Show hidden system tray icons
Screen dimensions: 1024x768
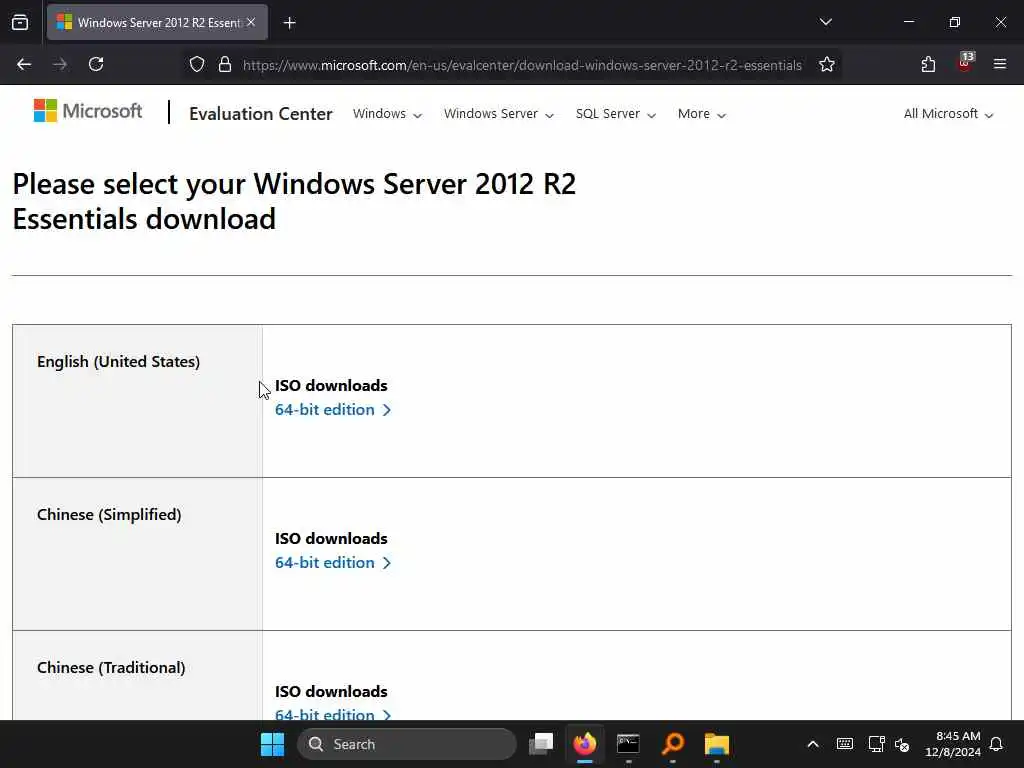812,744
